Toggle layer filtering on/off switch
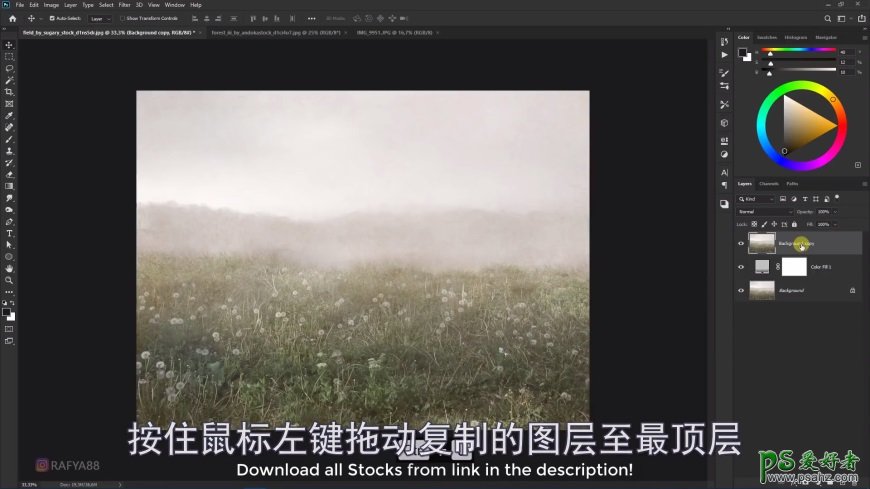 [837, 198]
